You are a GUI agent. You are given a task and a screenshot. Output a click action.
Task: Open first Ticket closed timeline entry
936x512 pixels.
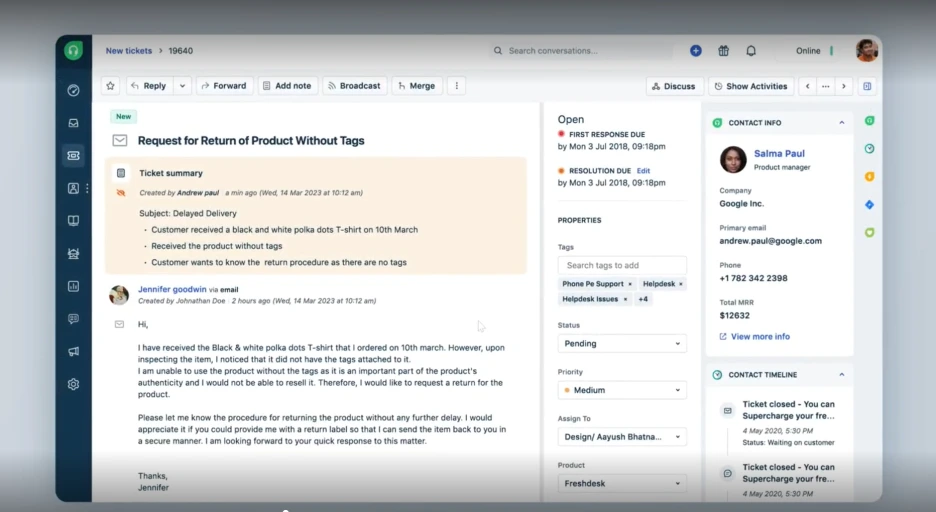pyautogui.click(x=789, y=410)
